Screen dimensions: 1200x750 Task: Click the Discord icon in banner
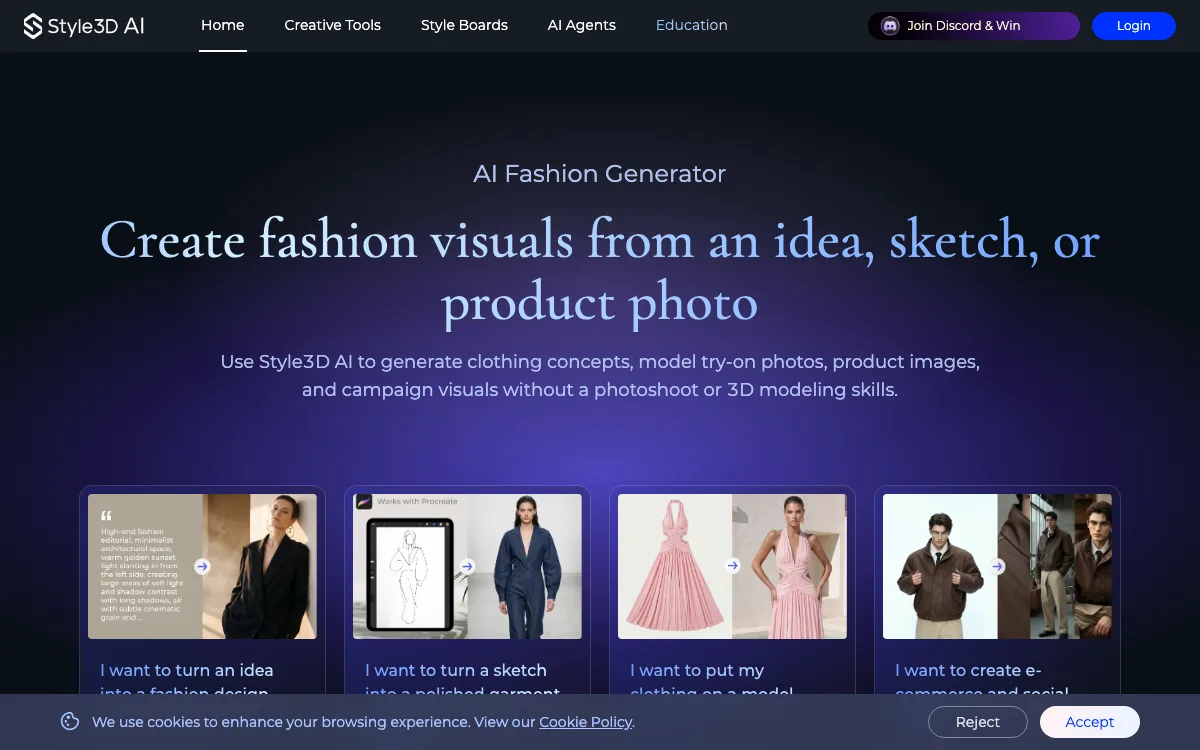point(890,26)
